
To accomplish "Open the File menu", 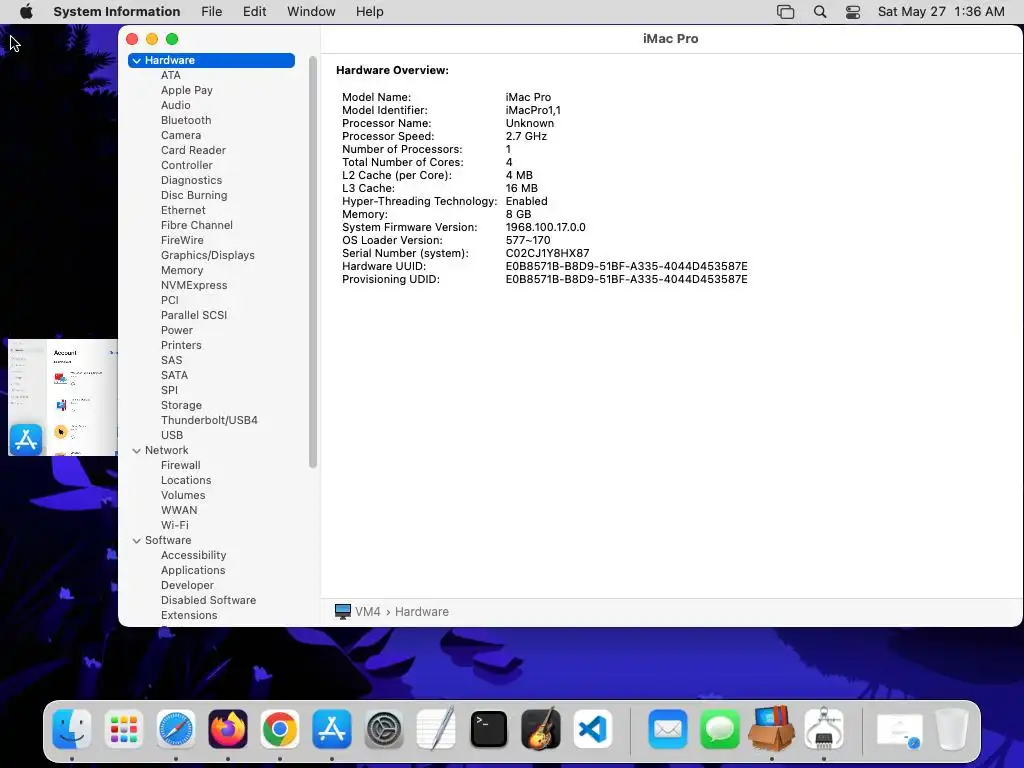I will coord(212,12).
